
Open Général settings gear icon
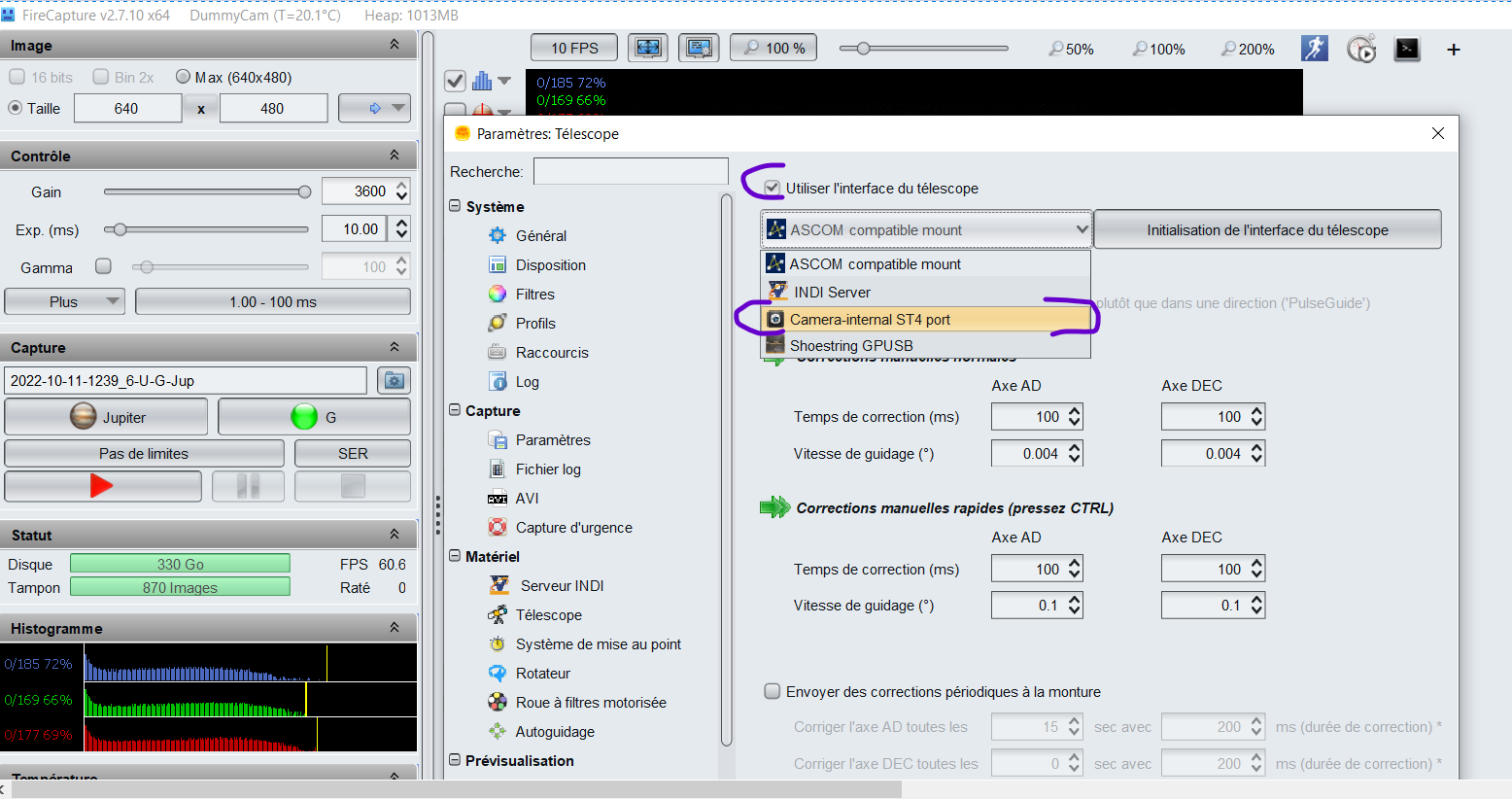pyautogui.click(x=498, y=235)
